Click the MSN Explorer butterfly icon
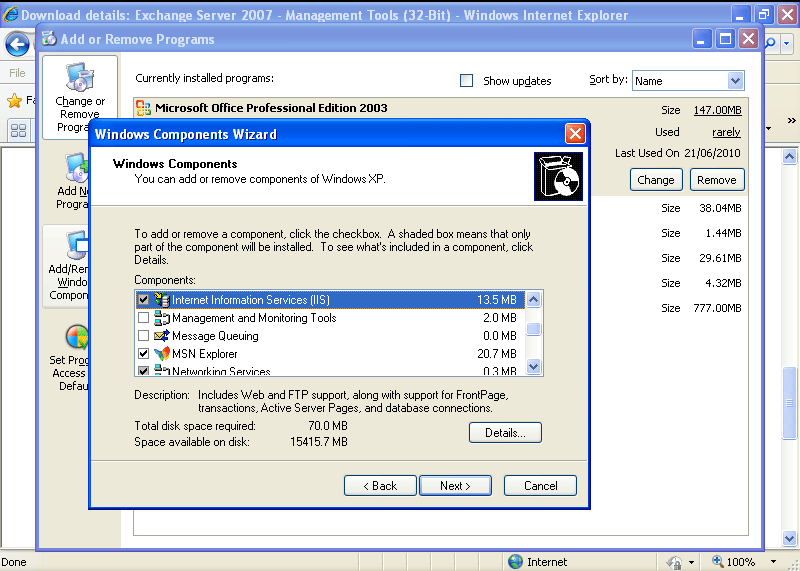This screenshot has height=571, width=800. coord(162,354)
